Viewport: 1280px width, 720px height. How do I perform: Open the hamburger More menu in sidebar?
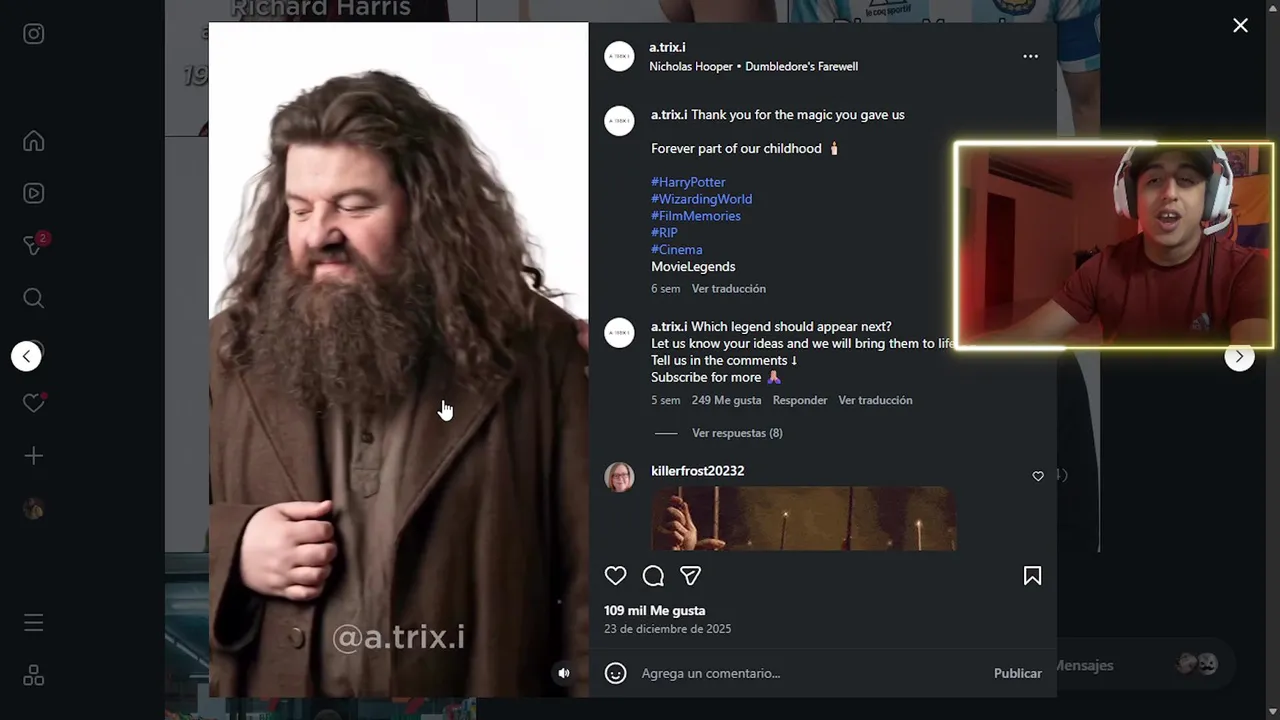click(x=33, y=623)
